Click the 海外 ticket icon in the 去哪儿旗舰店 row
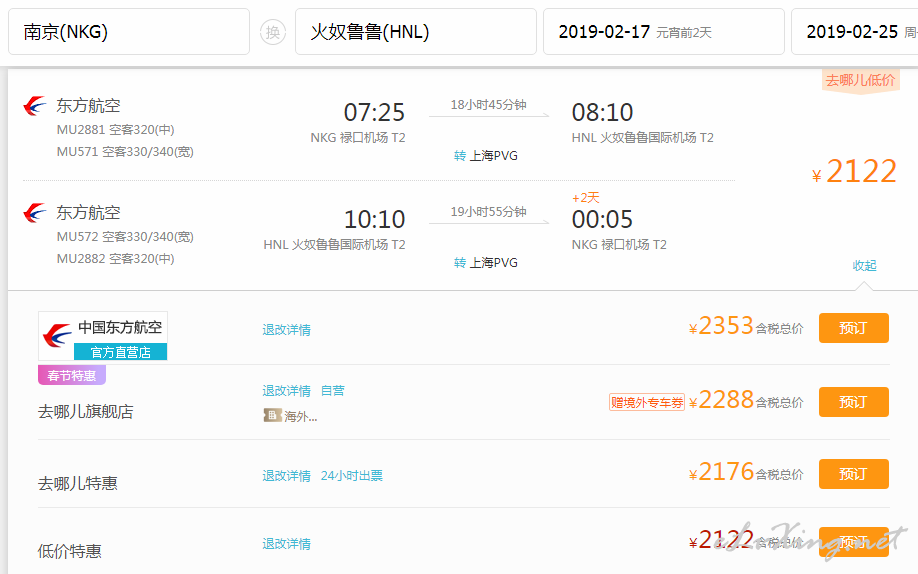The width and height of the screenshot is (918, 574). tap(272, 416)
